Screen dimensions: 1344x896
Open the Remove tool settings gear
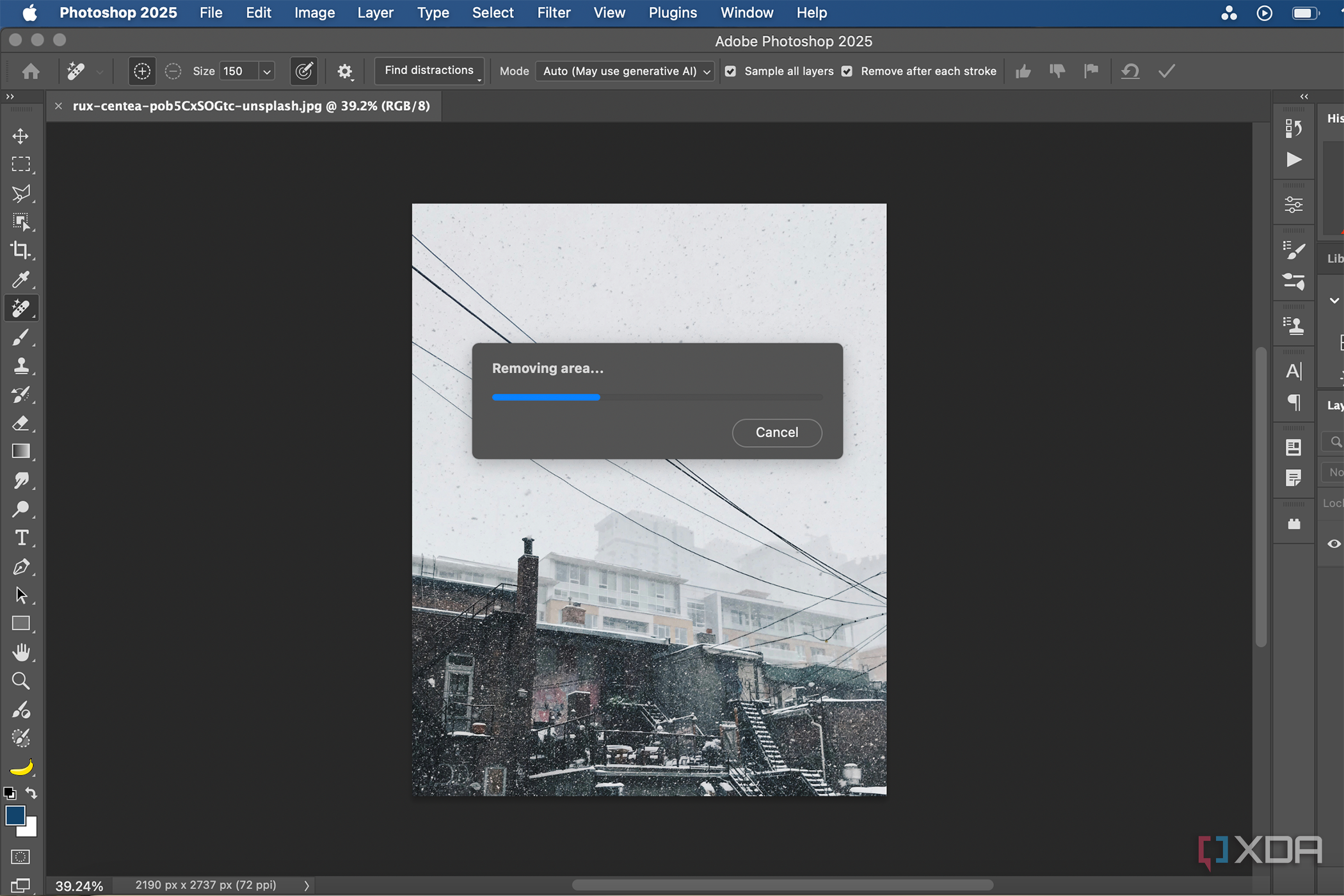click(x=345, y=71)
